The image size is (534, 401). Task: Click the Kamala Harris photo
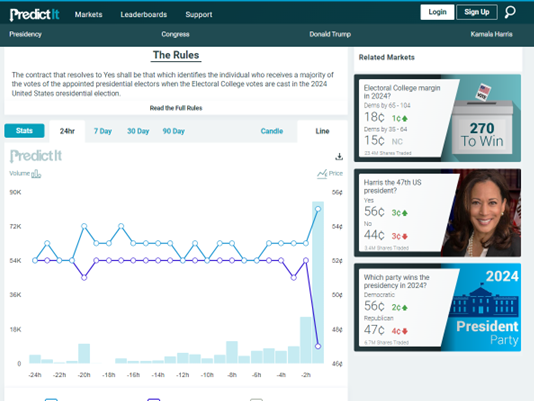(483, 213)
